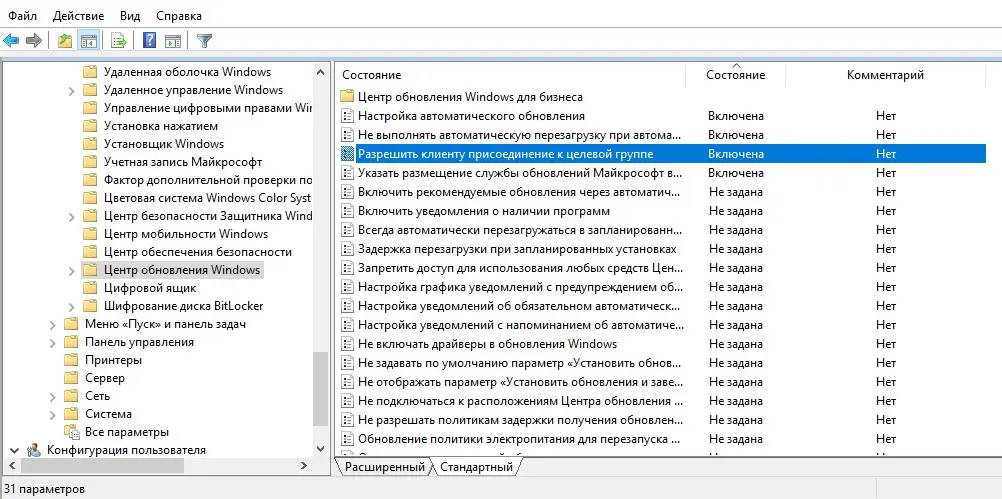Open the «Действие» menu
Screen dimensions: 1002x499
coord(78,16)
